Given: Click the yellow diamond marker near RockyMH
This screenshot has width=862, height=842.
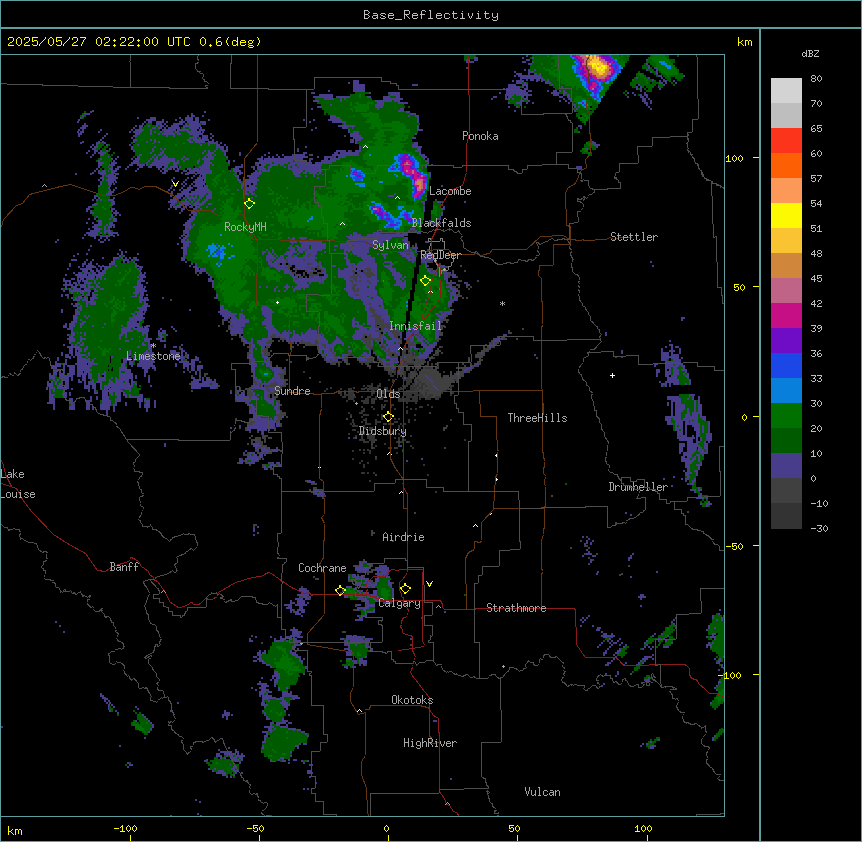Looking at the screenshot, I should click(x=250, y=204).
